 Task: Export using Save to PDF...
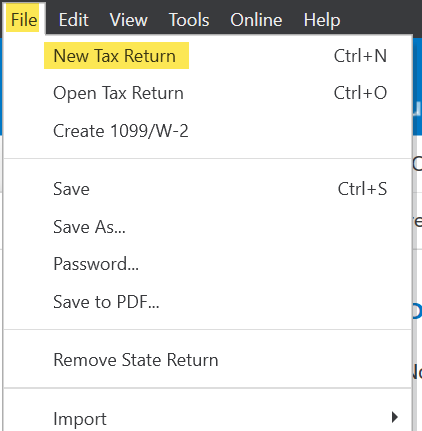208,302
